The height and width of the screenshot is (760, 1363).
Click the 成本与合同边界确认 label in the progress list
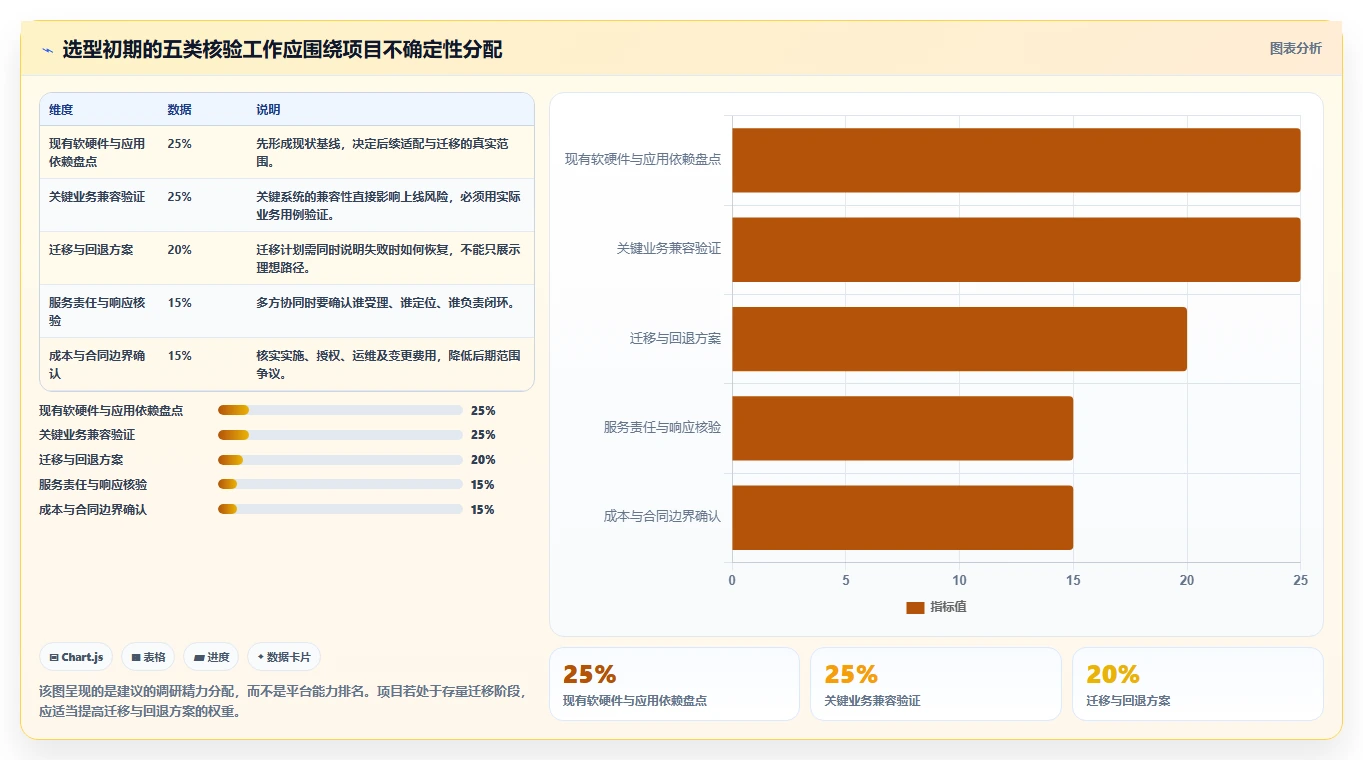click(93, 509)
